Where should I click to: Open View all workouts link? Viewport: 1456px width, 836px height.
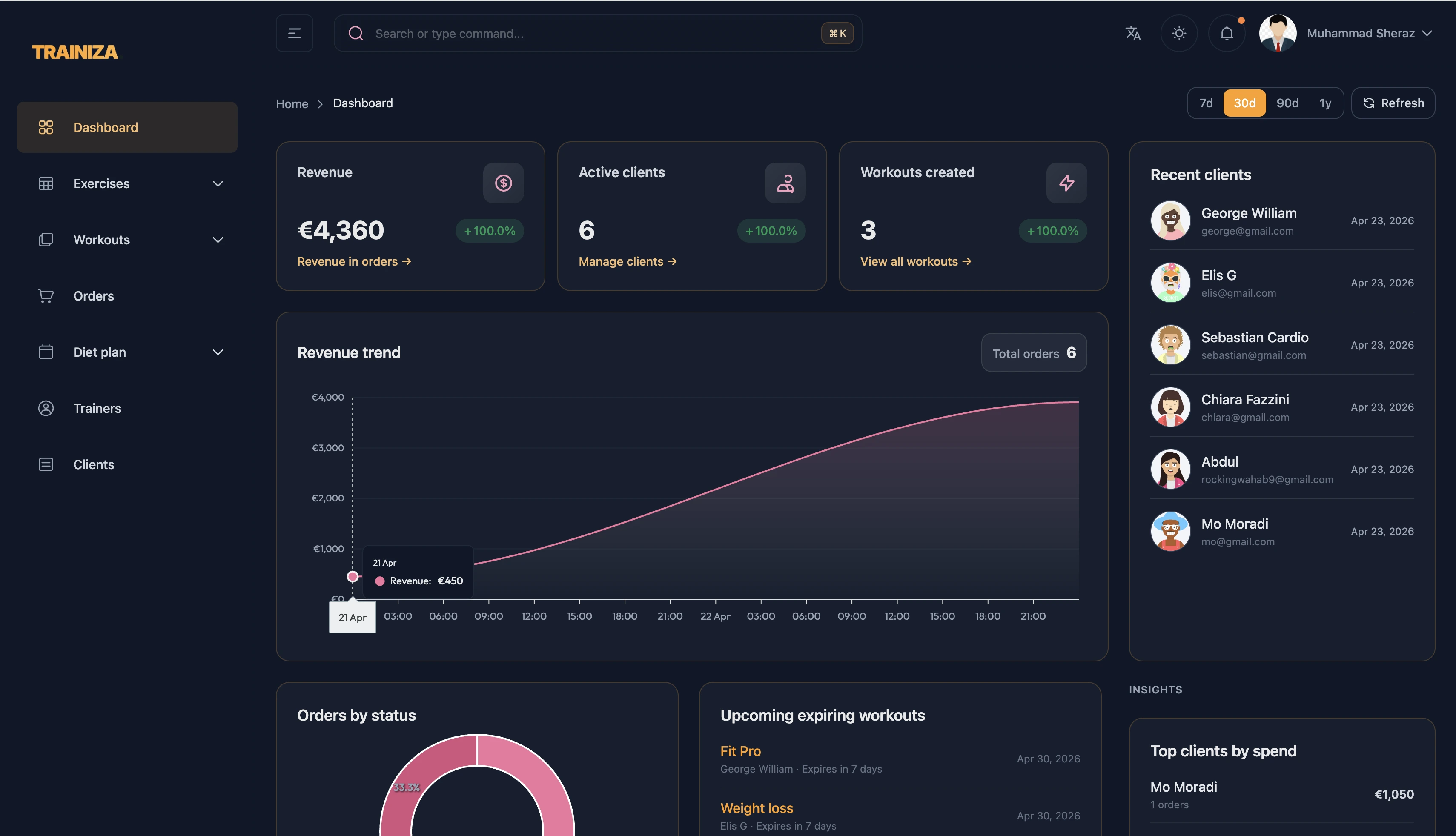(x=916, y=261)
